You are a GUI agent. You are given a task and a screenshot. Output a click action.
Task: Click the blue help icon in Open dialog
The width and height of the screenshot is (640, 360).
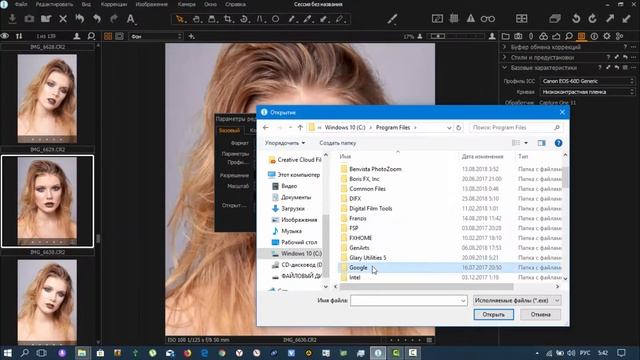(558, 143)
